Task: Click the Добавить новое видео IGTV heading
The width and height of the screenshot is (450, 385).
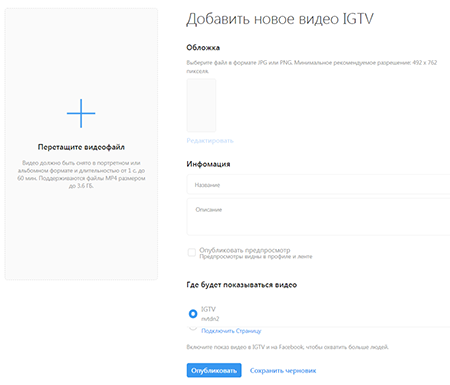Action: 280,19
